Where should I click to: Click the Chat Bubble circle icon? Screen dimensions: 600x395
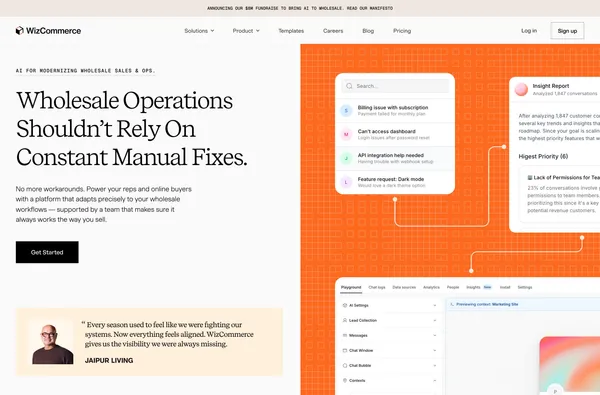coord(345,366)
